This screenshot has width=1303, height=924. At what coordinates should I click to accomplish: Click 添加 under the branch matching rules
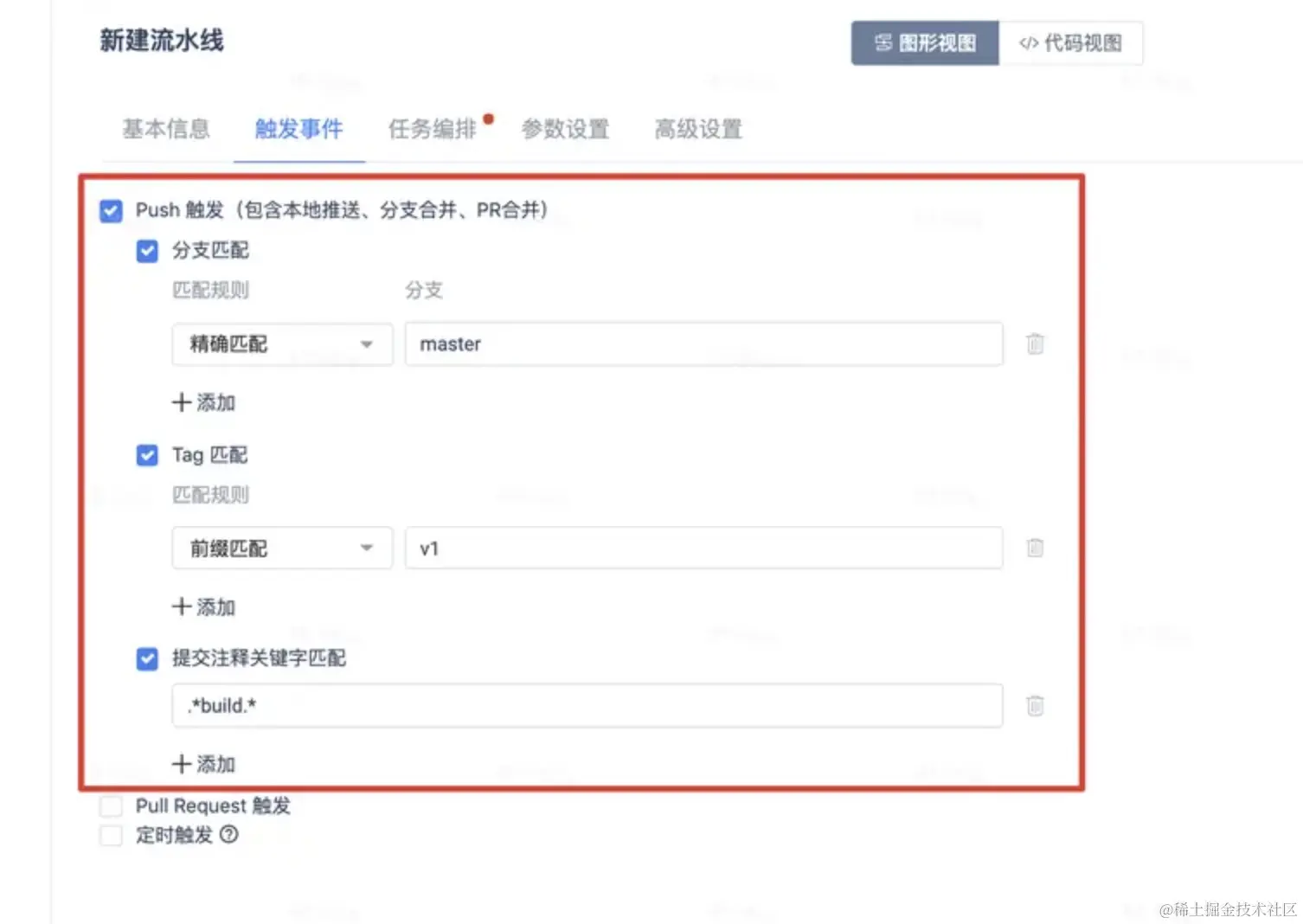(204, 402)
